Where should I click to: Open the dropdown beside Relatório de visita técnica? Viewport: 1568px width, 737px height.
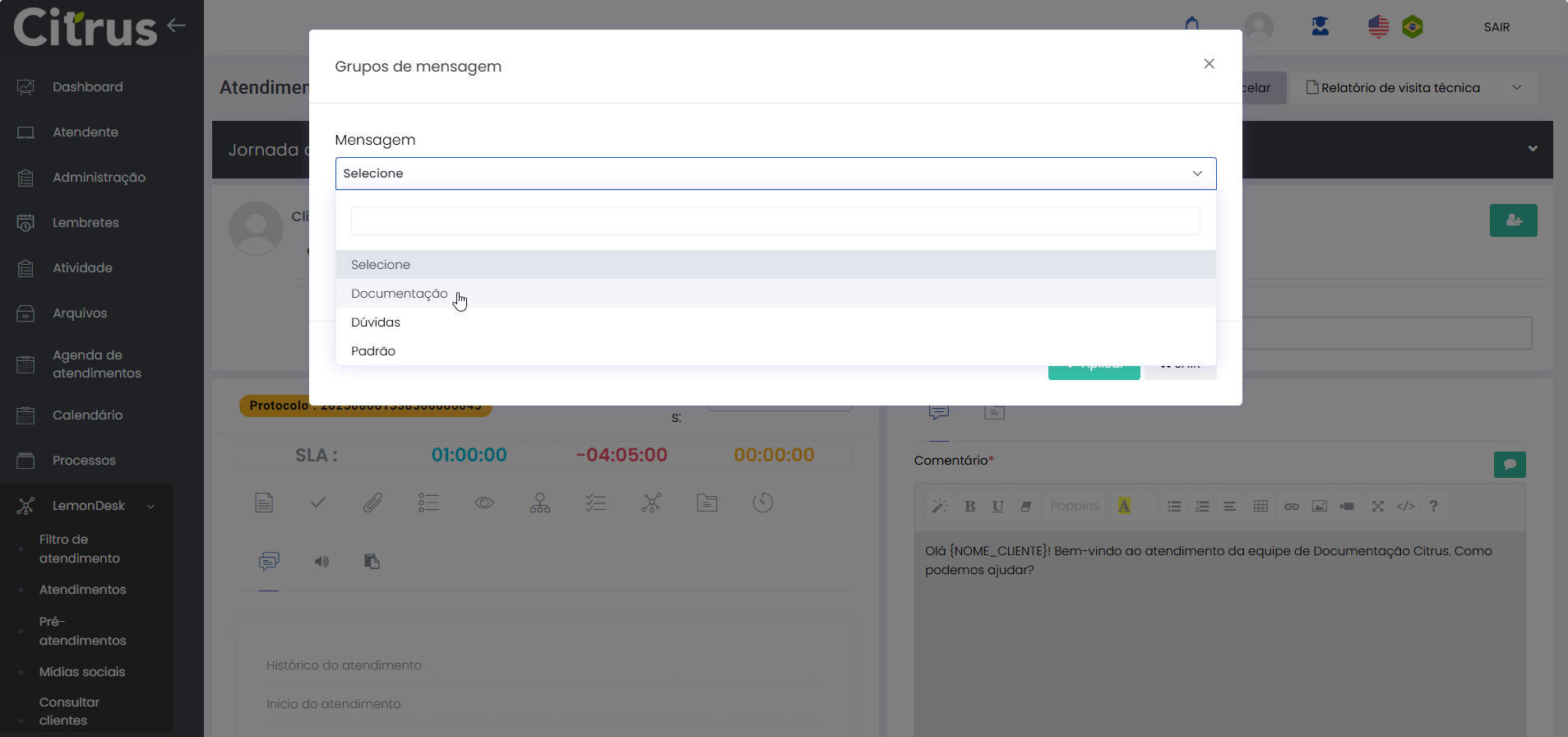coord(1517,88)
